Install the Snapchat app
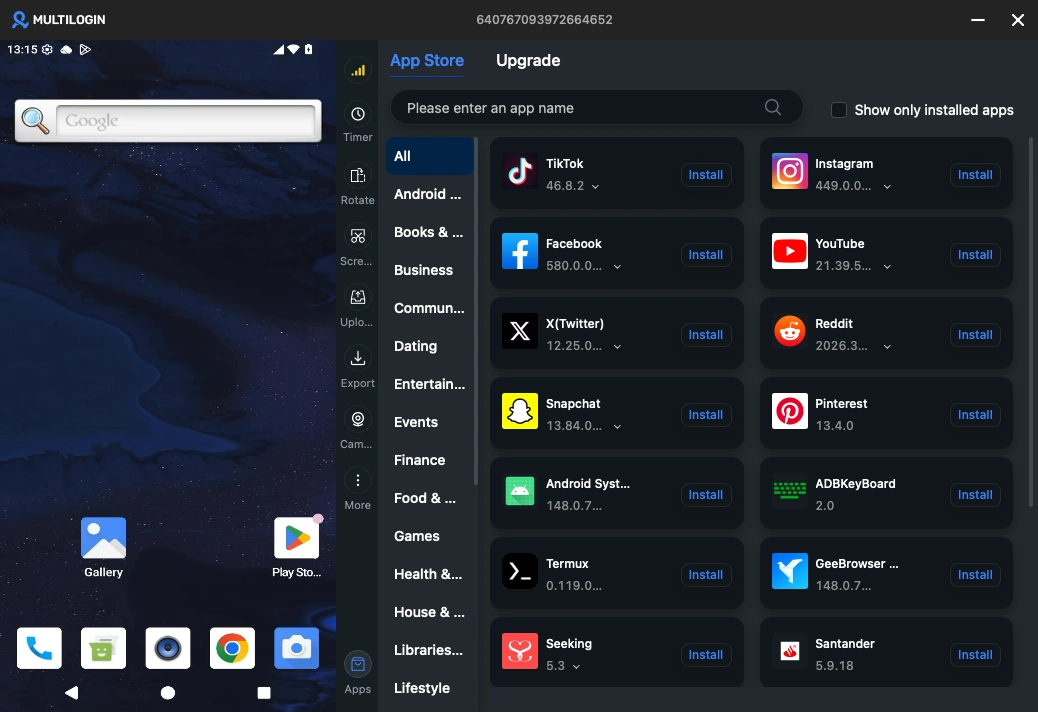This screenshot has height=712, width=1038. pyautogui.click(x=706, y=415)
